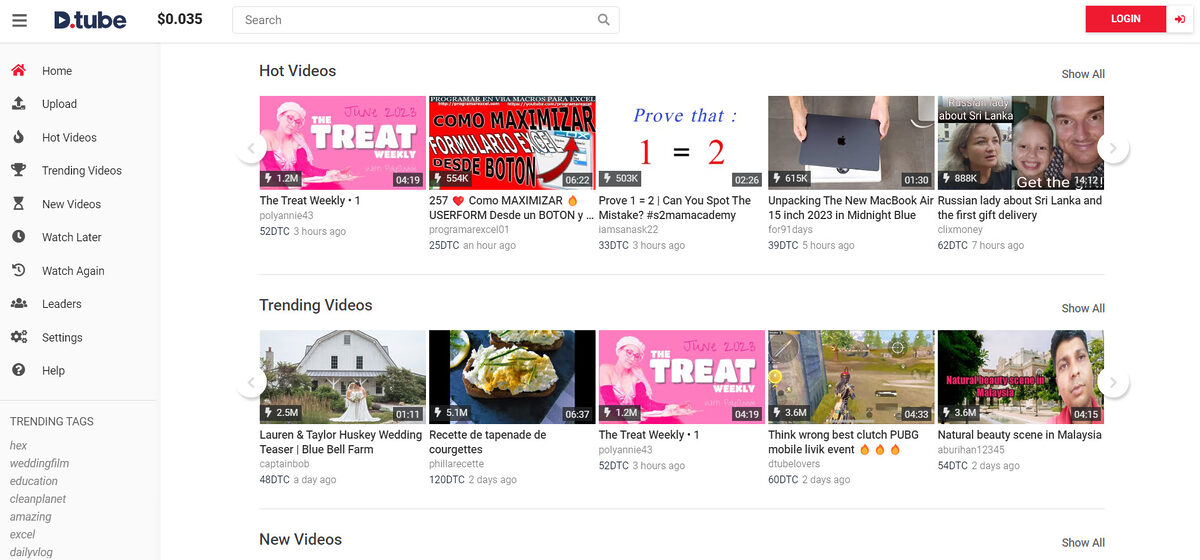Open Upload from the sidebar
Image resolution: width=1200 pixels, height=560 pixels.
[x=59, y=104]
